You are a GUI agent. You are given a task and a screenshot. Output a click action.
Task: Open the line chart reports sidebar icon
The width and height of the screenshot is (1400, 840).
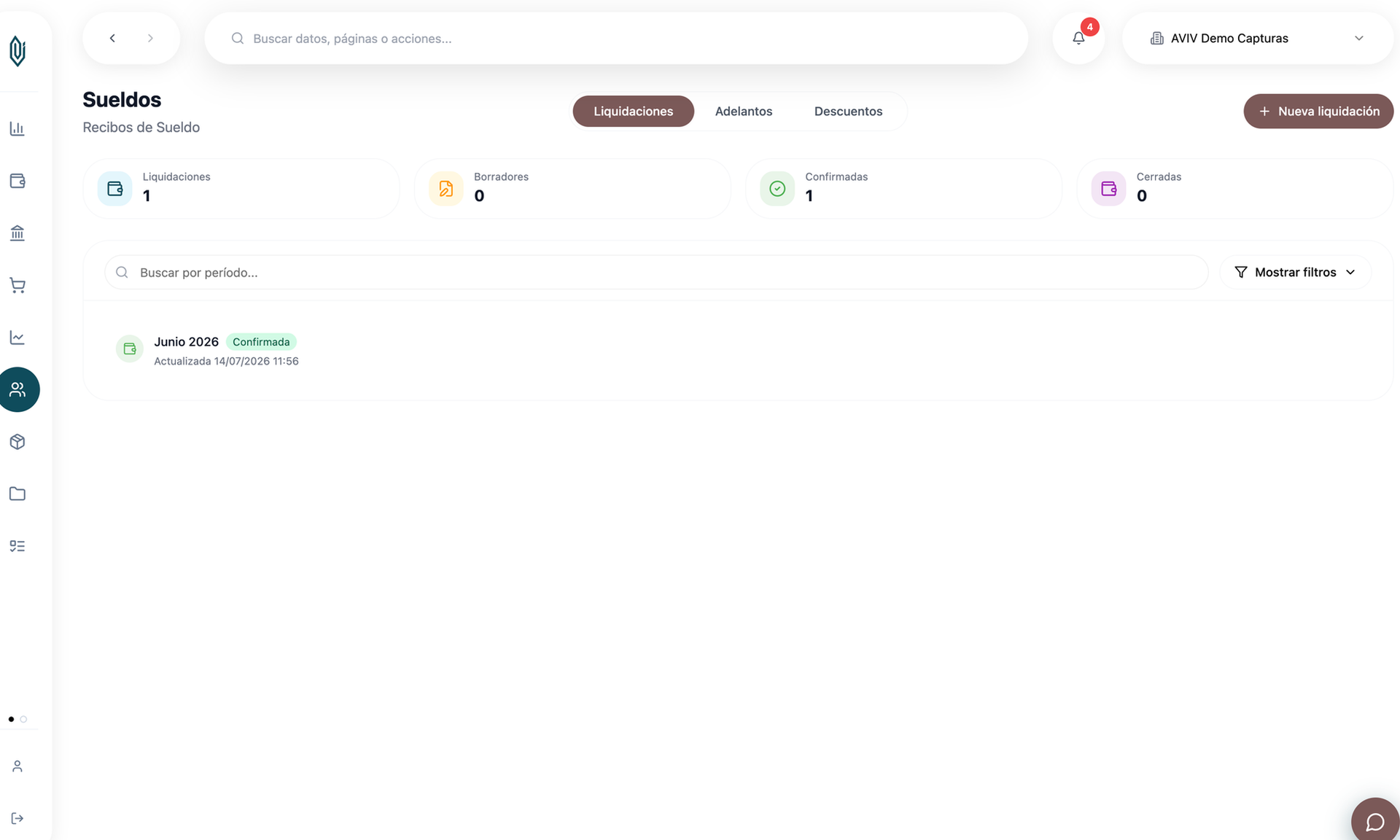(17, 338)
